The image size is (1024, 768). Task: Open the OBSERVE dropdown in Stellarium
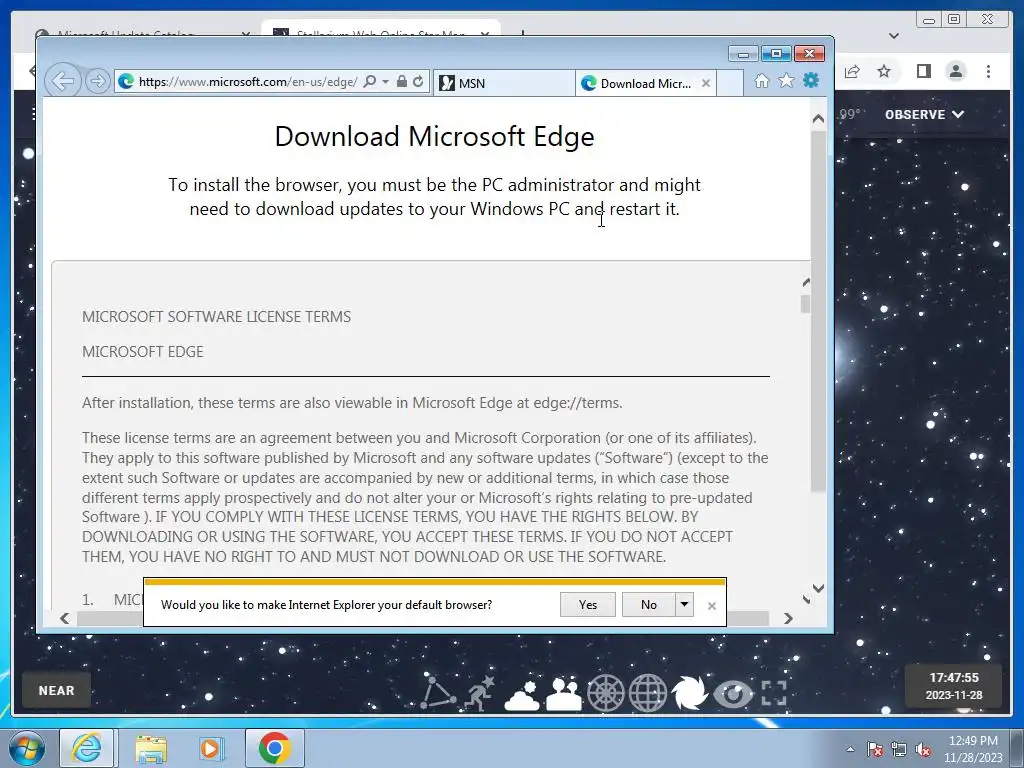(924, 114)
